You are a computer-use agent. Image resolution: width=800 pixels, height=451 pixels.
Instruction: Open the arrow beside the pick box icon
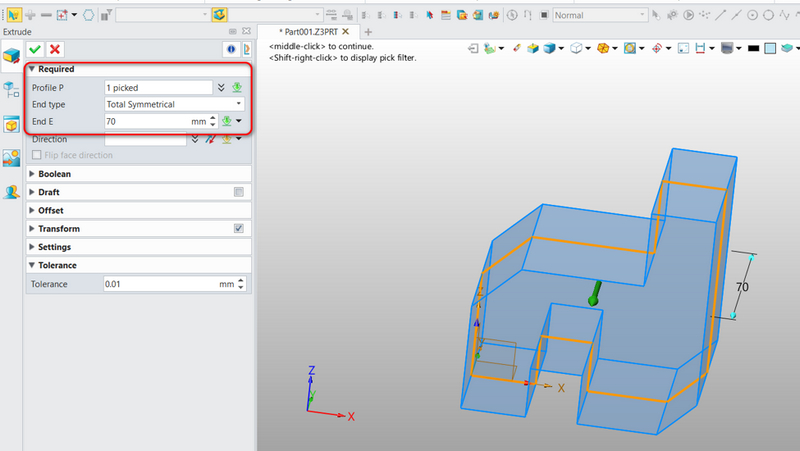74,15
